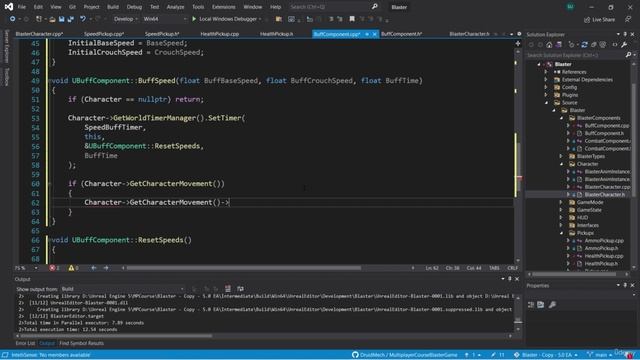Screen dimensions: 640x360
Task: Switch to the SpeedPickup.cpp tab
Action: 104,34
